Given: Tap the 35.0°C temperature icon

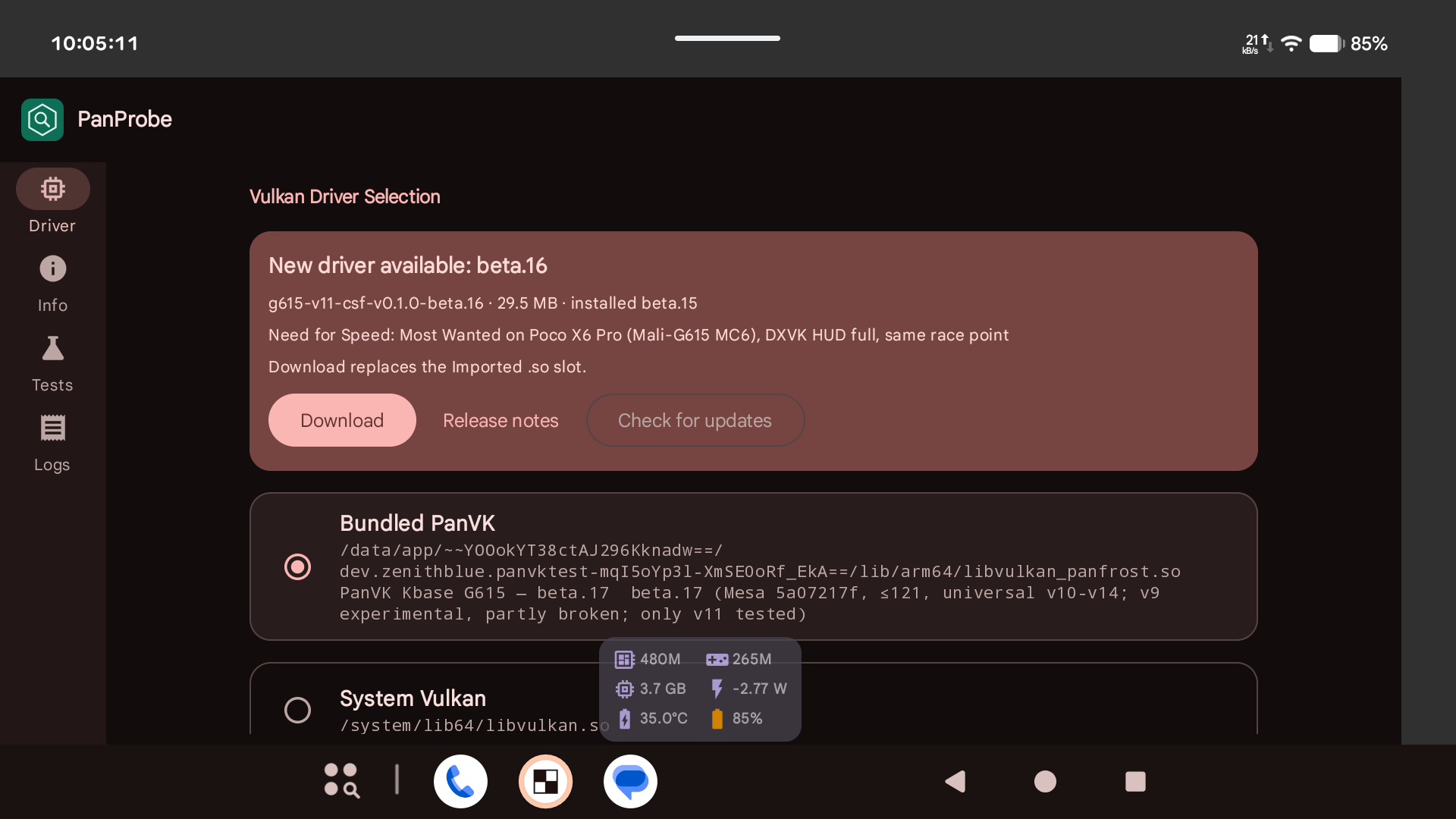Looking at the screenshot, I should pyautogui.click(x=624, y=718).
